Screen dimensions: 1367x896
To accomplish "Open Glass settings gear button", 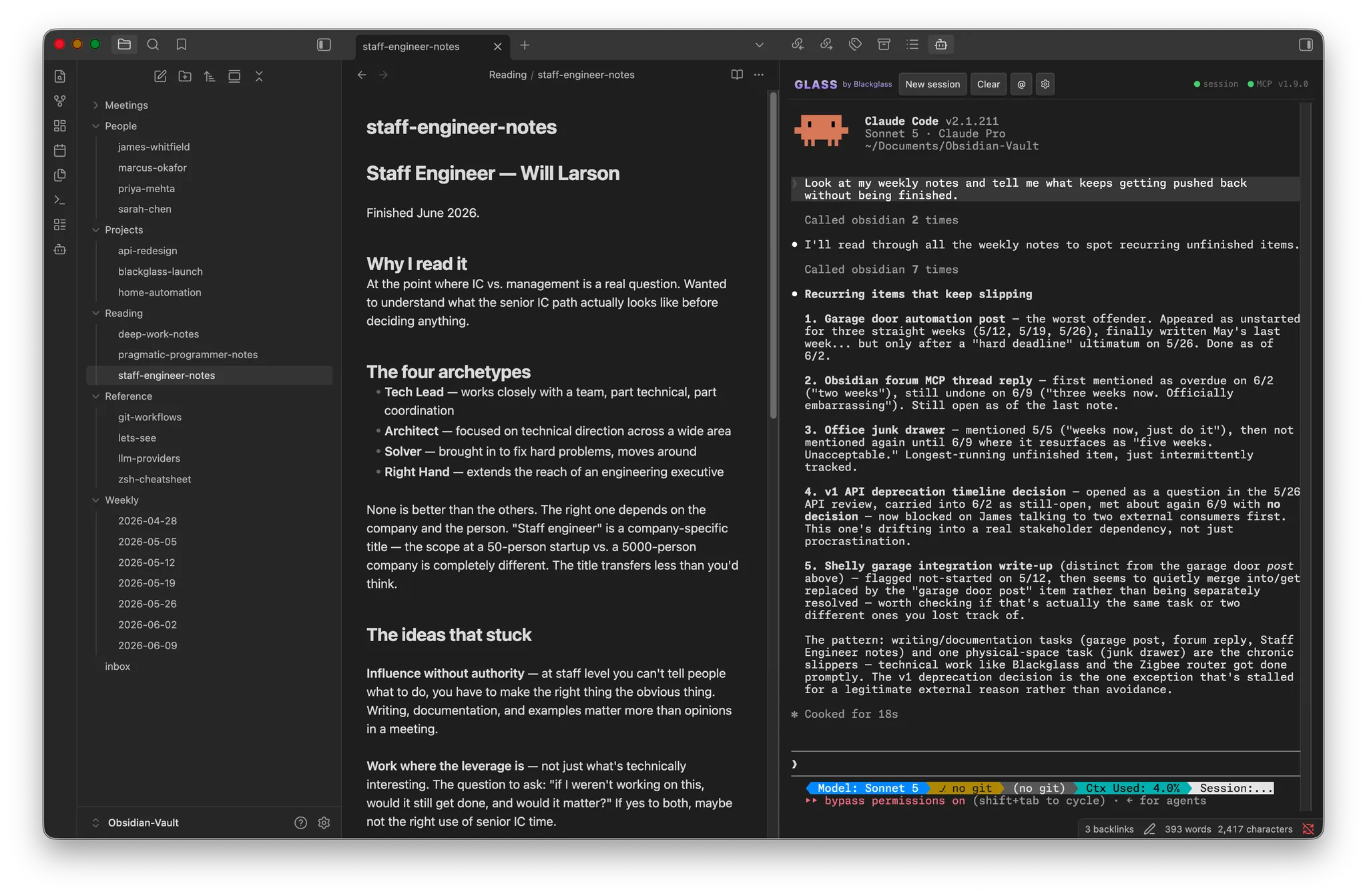I will click(1045, 84).
